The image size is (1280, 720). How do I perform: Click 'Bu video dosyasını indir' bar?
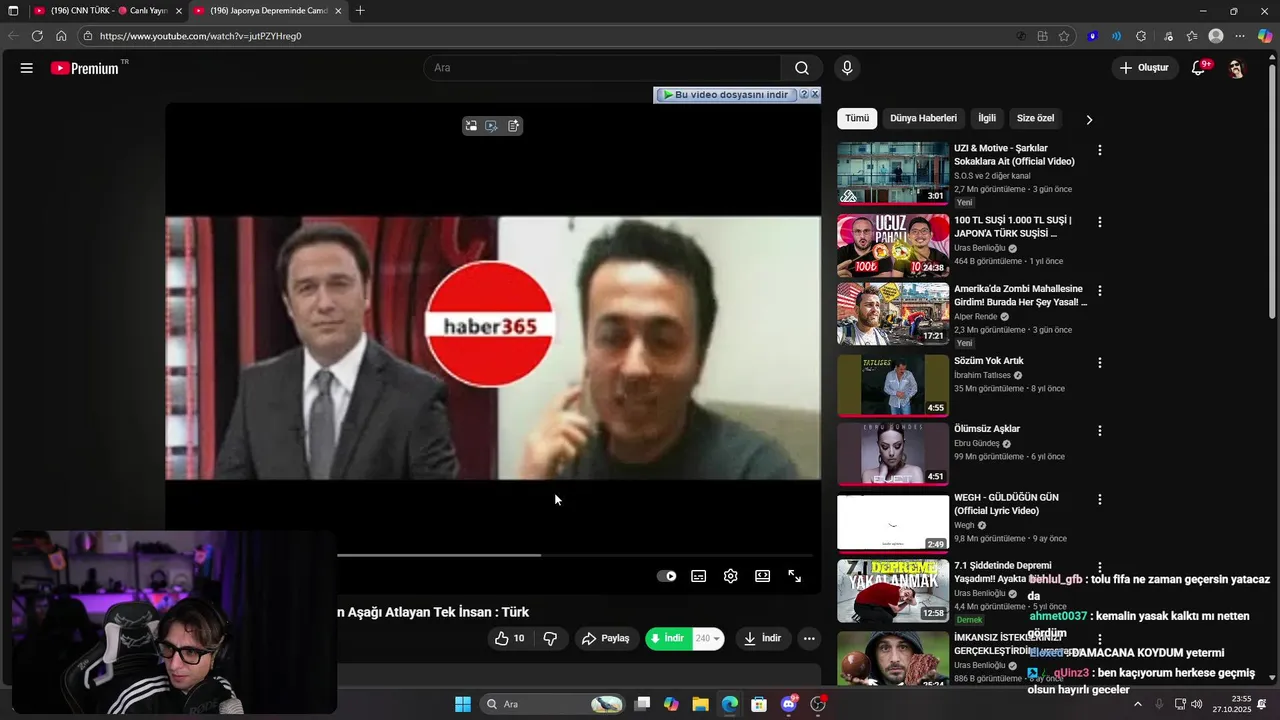726,94
